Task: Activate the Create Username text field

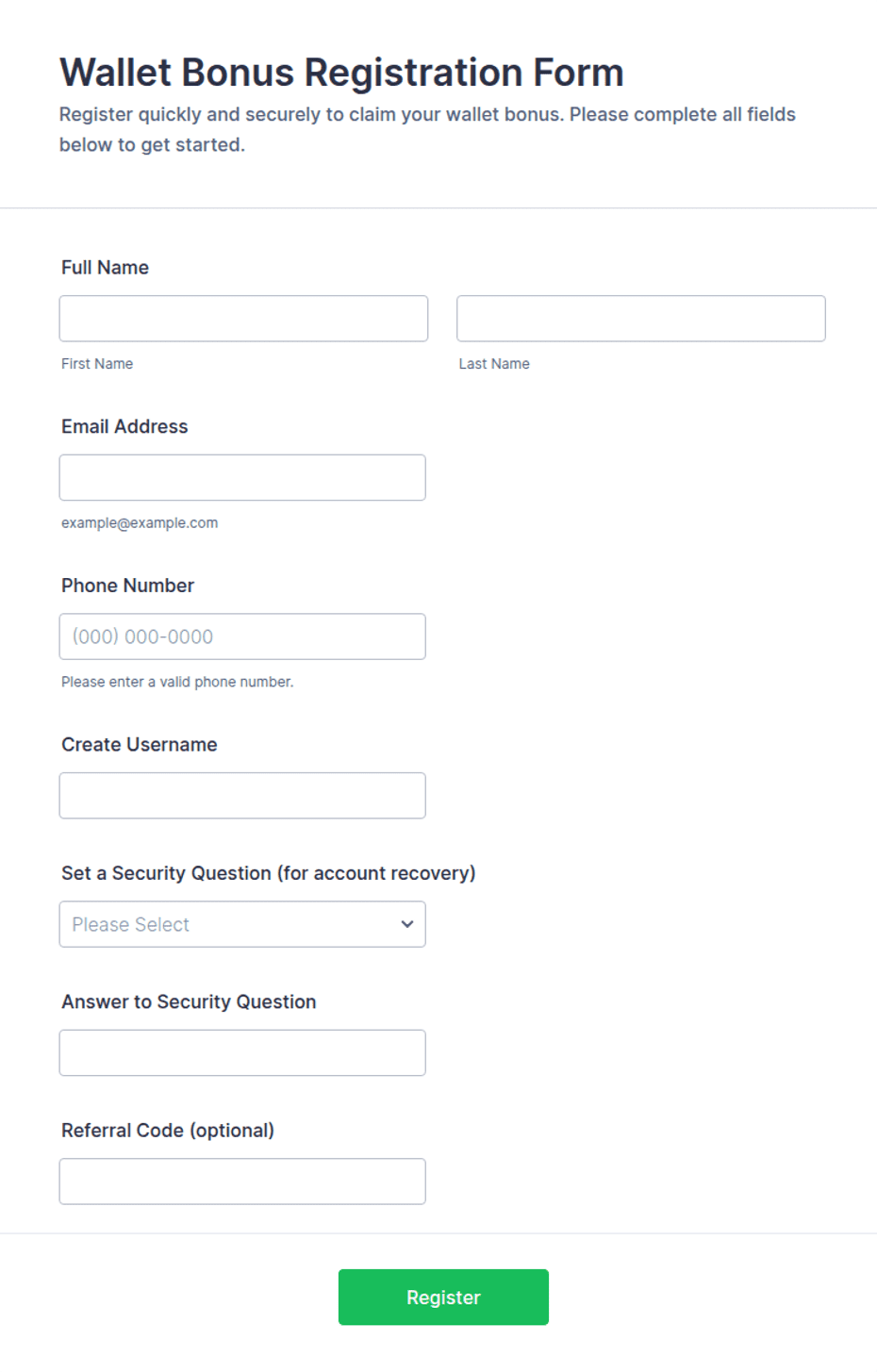Action: pos(242,796)
